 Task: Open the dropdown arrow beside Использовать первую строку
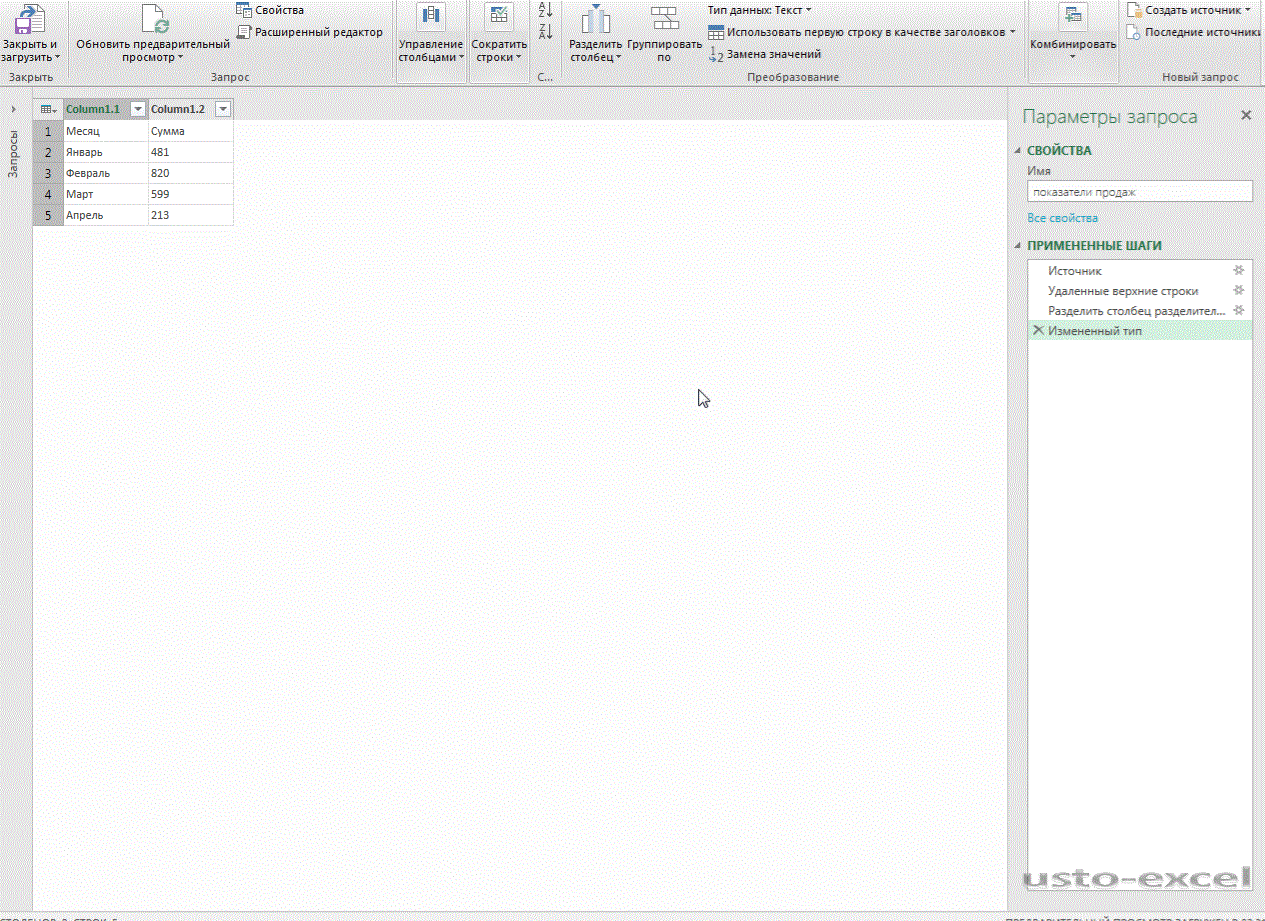pyautogui.click(x=1012, y=32)
